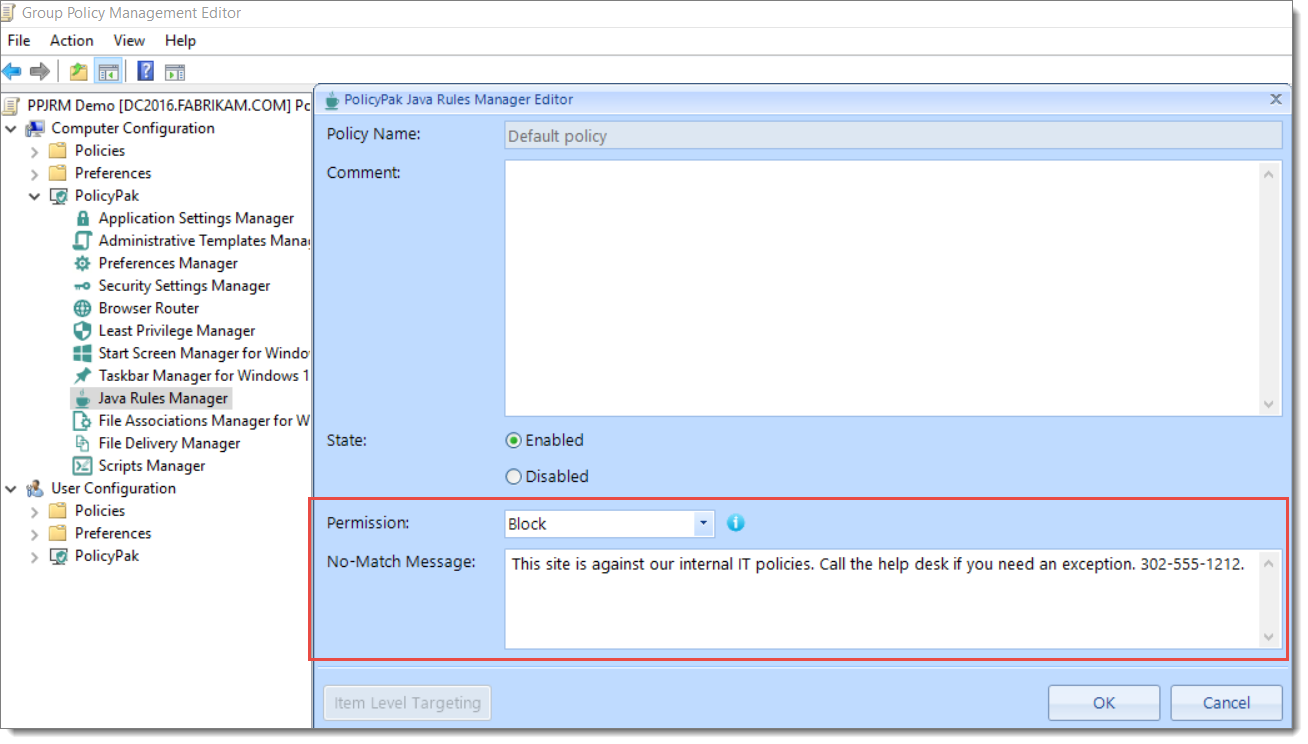The width and height of the screenshot is (1308, 744).
Task: Click the Item Level Targeting button
Action: (x=407, y=703)
